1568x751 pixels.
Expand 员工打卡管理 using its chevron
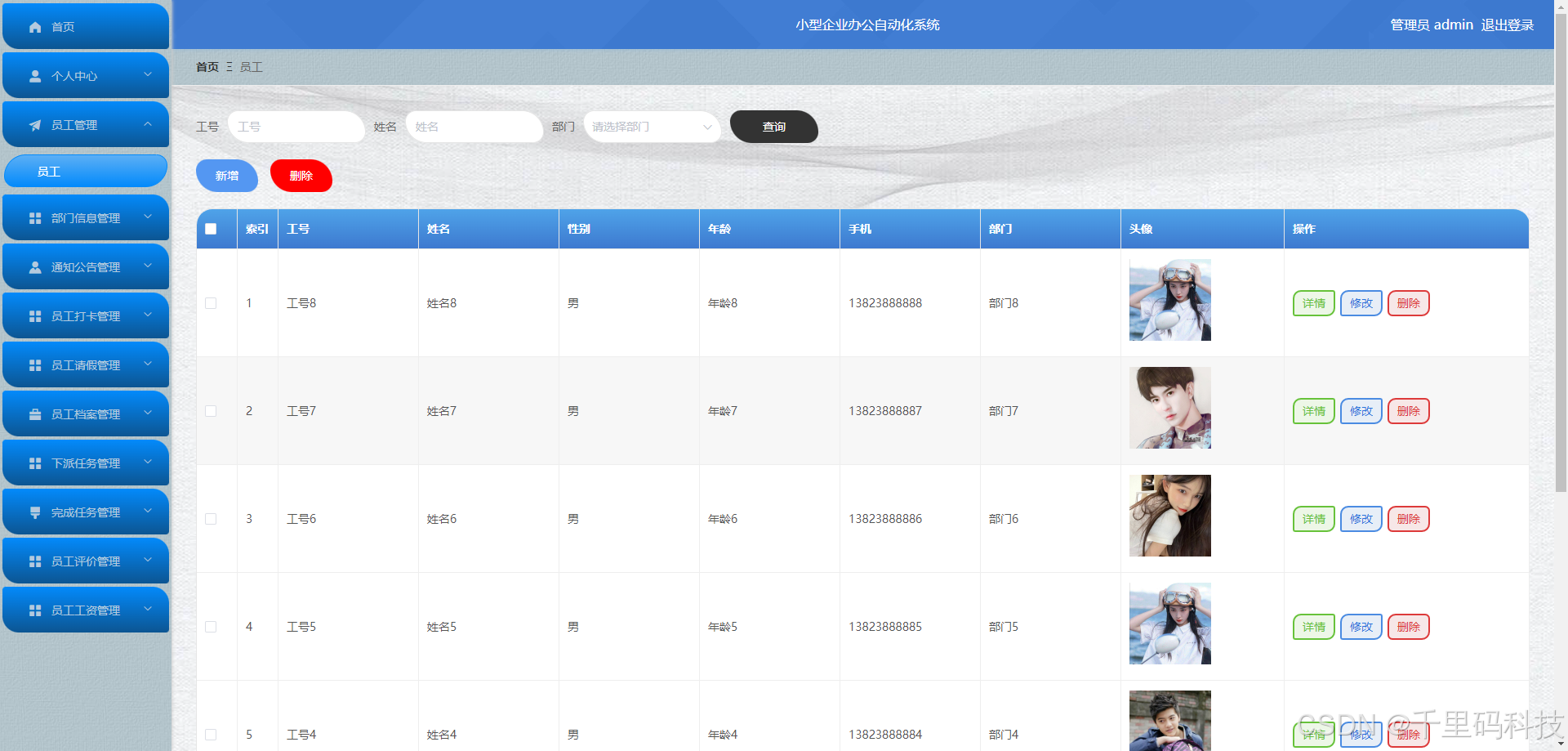(x=148, y=315)
